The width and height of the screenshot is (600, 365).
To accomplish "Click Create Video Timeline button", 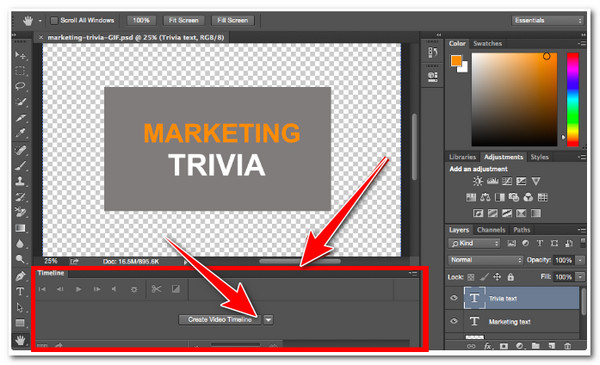I will (x=220, y=319).
